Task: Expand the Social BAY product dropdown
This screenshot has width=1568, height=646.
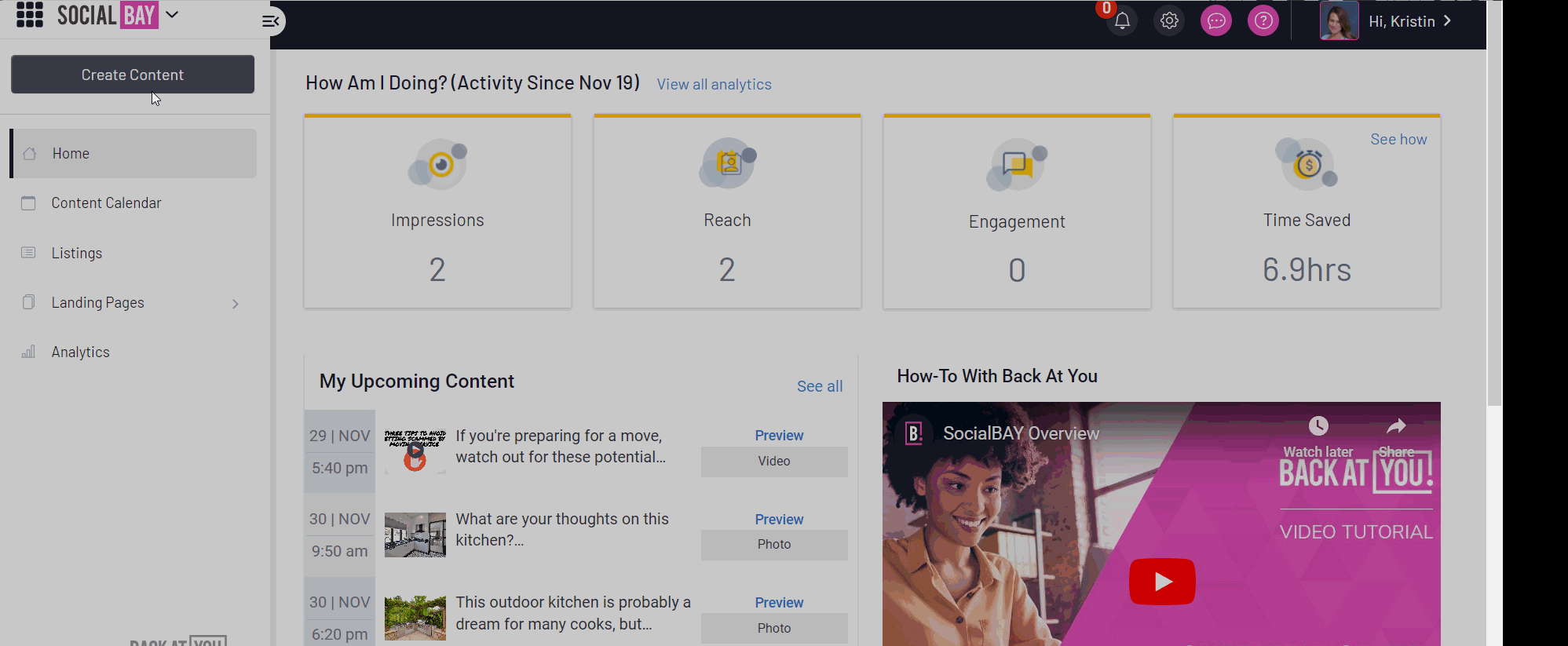Action: pos(172,14)
